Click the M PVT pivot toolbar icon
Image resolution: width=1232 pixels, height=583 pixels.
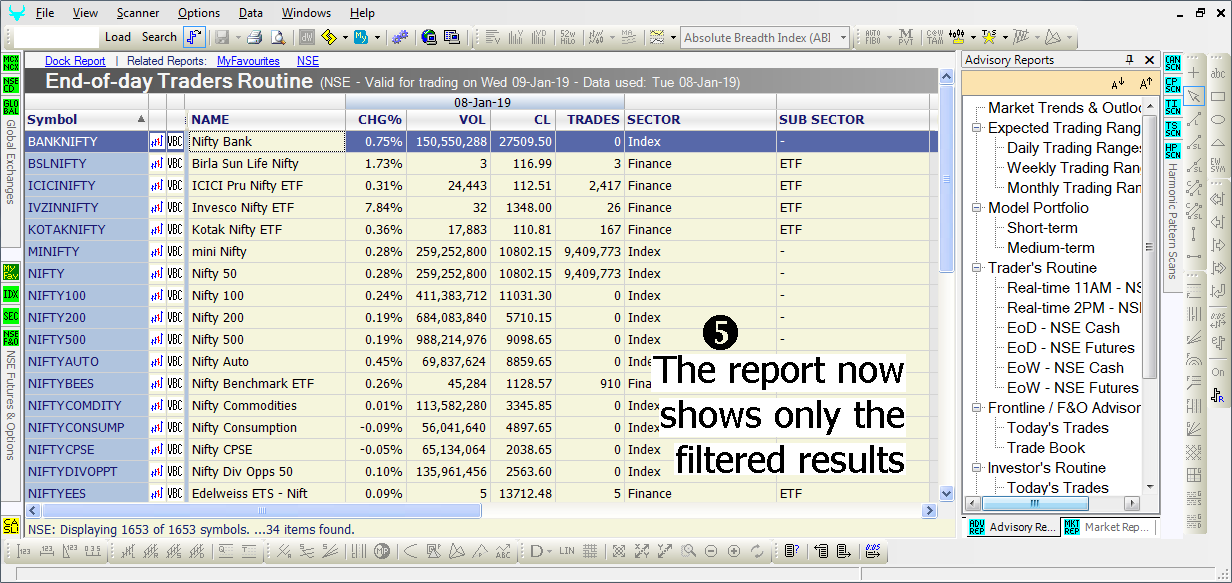[904, 37]
